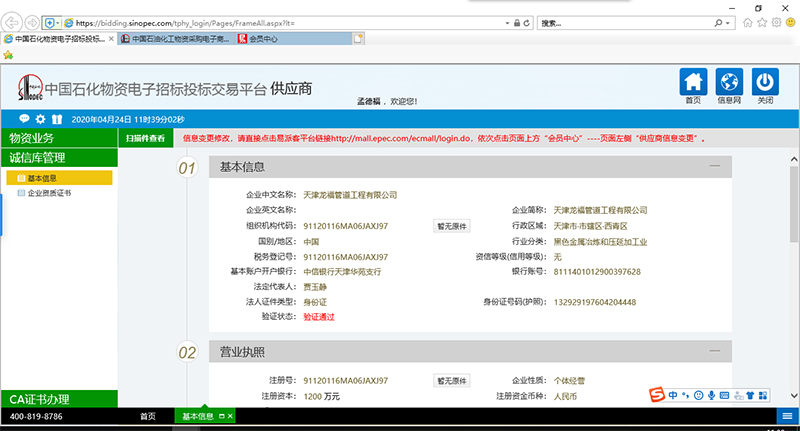
Task: Click 天津龙福管道工程有限公司 in 企业中文名称 row
Action: 350,195
